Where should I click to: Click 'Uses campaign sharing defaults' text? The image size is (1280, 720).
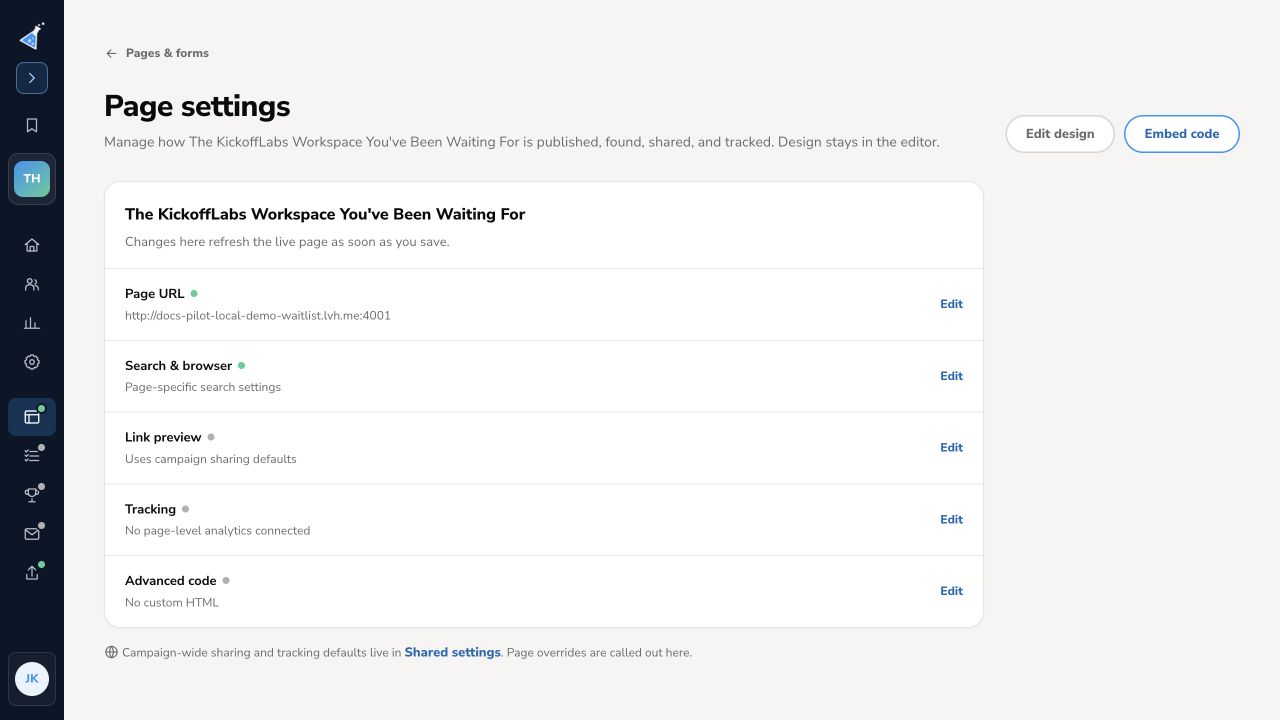tap(211, 459)
